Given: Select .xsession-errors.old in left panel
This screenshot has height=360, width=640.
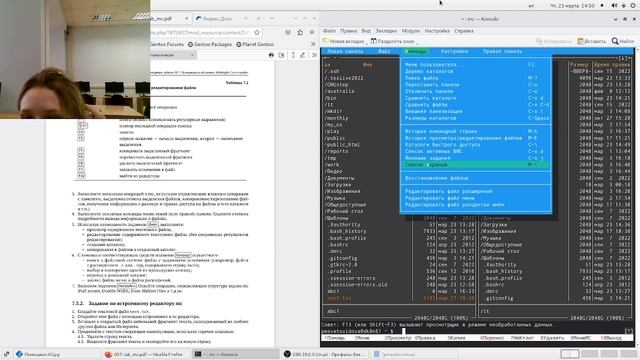Looking at the screenshot, I should coord(358,284).
